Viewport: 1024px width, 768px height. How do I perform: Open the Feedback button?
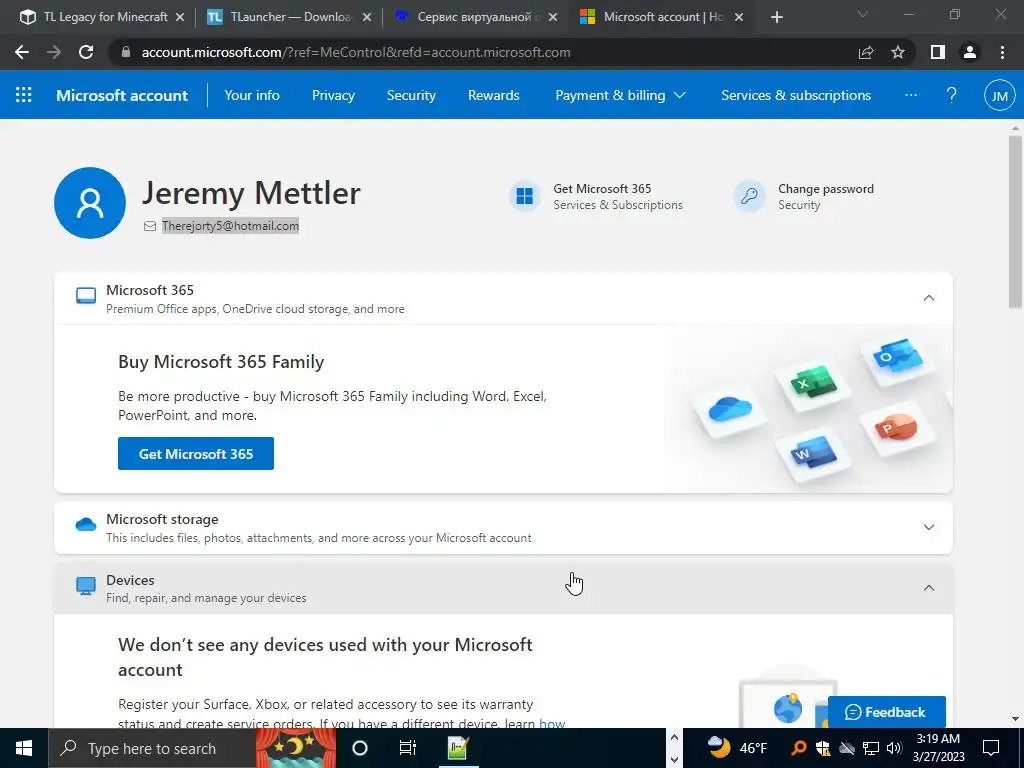tap(886, 712)
